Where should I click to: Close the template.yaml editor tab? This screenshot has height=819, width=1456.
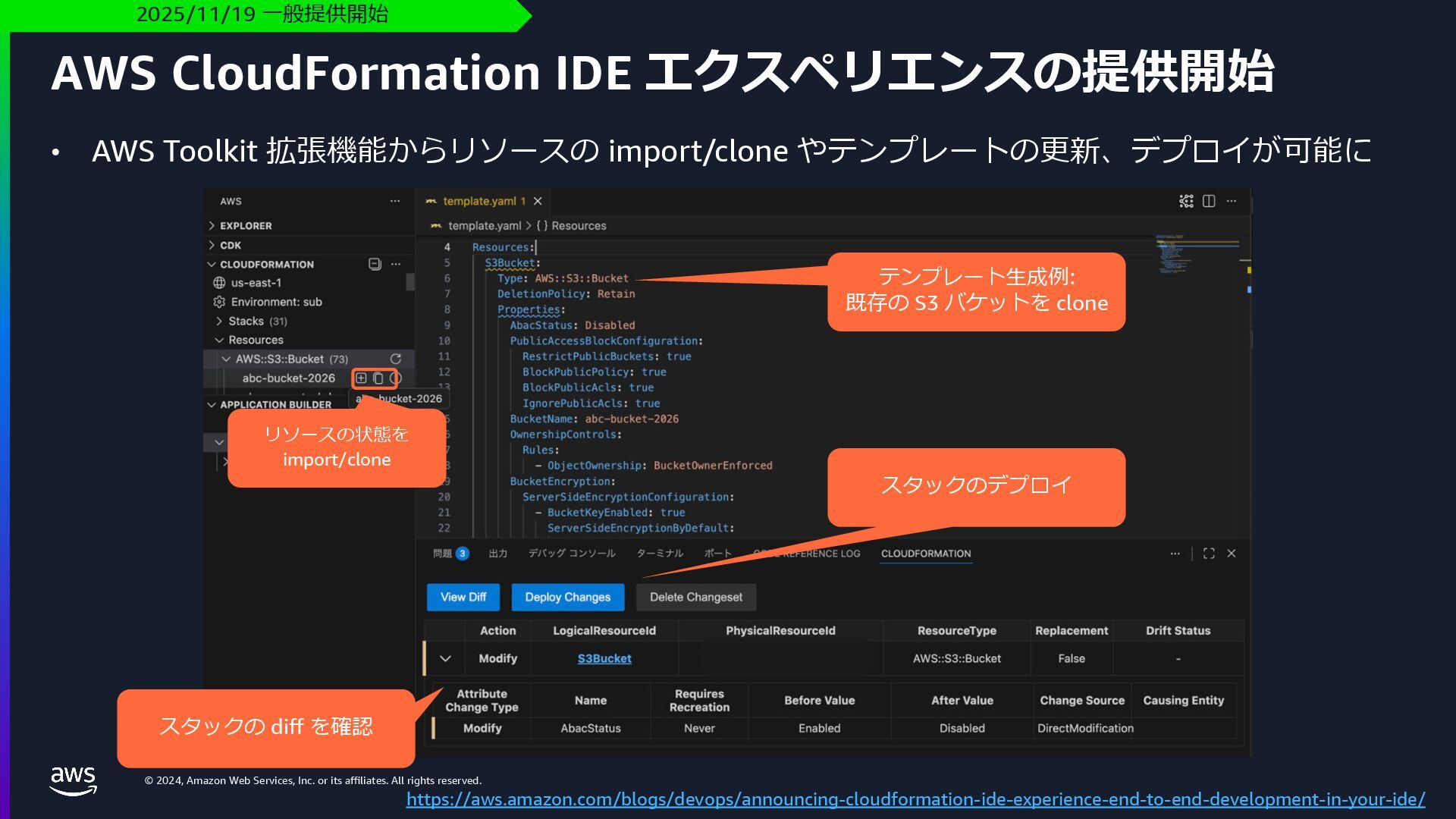[x=538, y=201]
